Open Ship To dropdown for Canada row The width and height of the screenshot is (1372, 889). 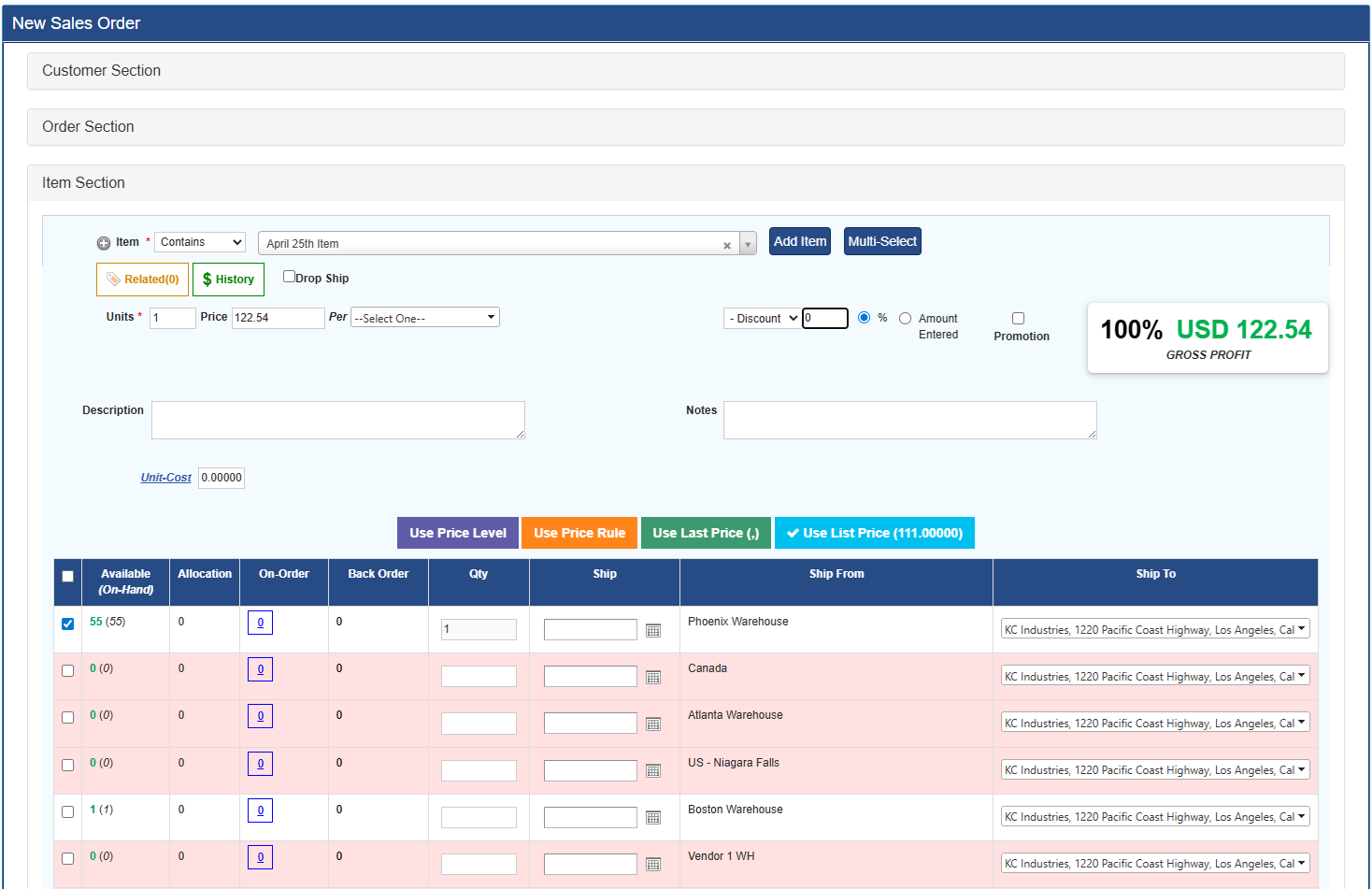pyautogui.click(x=1155, y=676)
